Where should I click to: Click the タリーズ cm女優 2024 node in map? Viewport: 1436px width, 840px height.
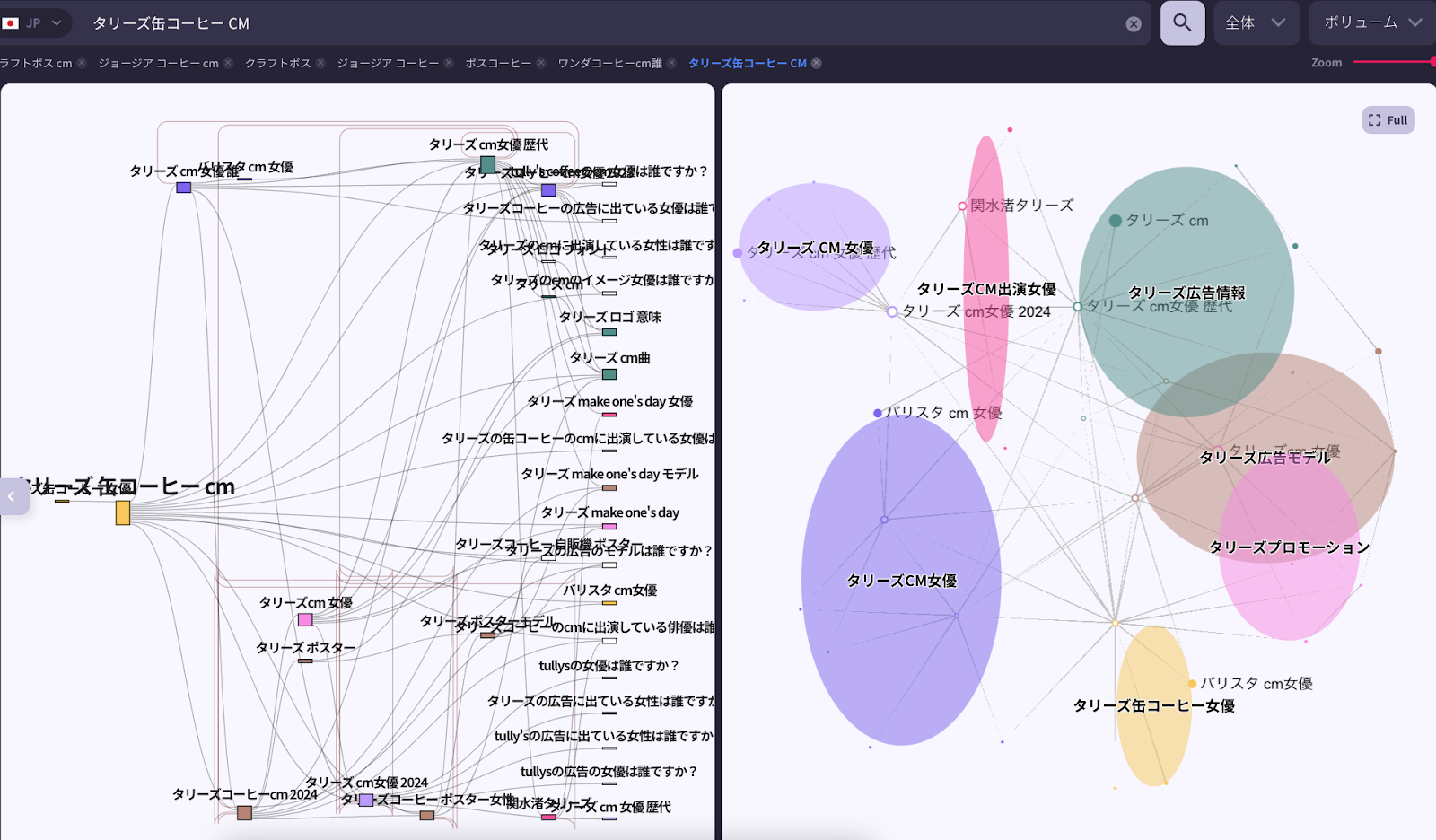[x=892, y=312]
